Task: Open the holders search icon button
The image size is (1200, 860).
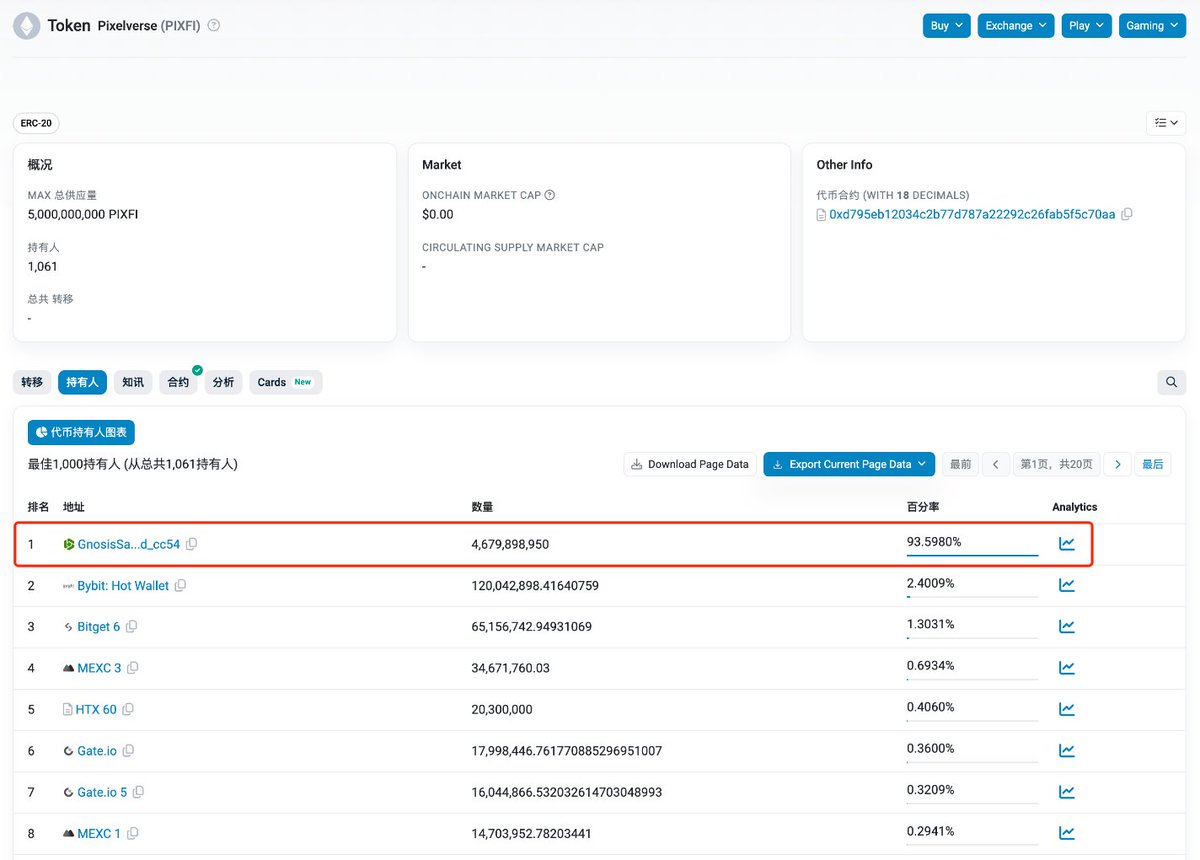Action: pos(1172,381)
